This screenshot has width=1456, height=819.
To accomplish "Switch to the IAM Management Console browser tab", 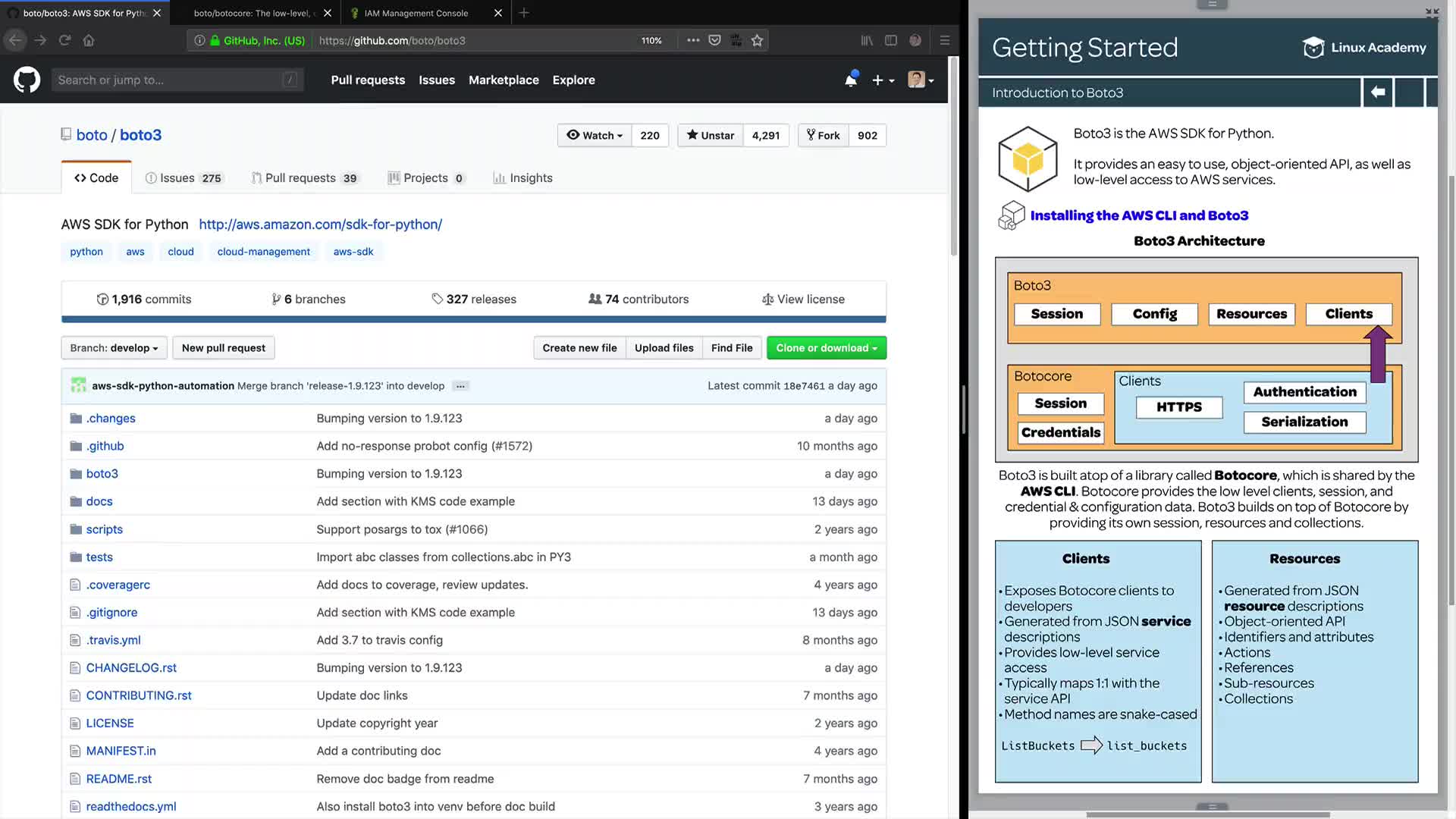I will [416, 13].
